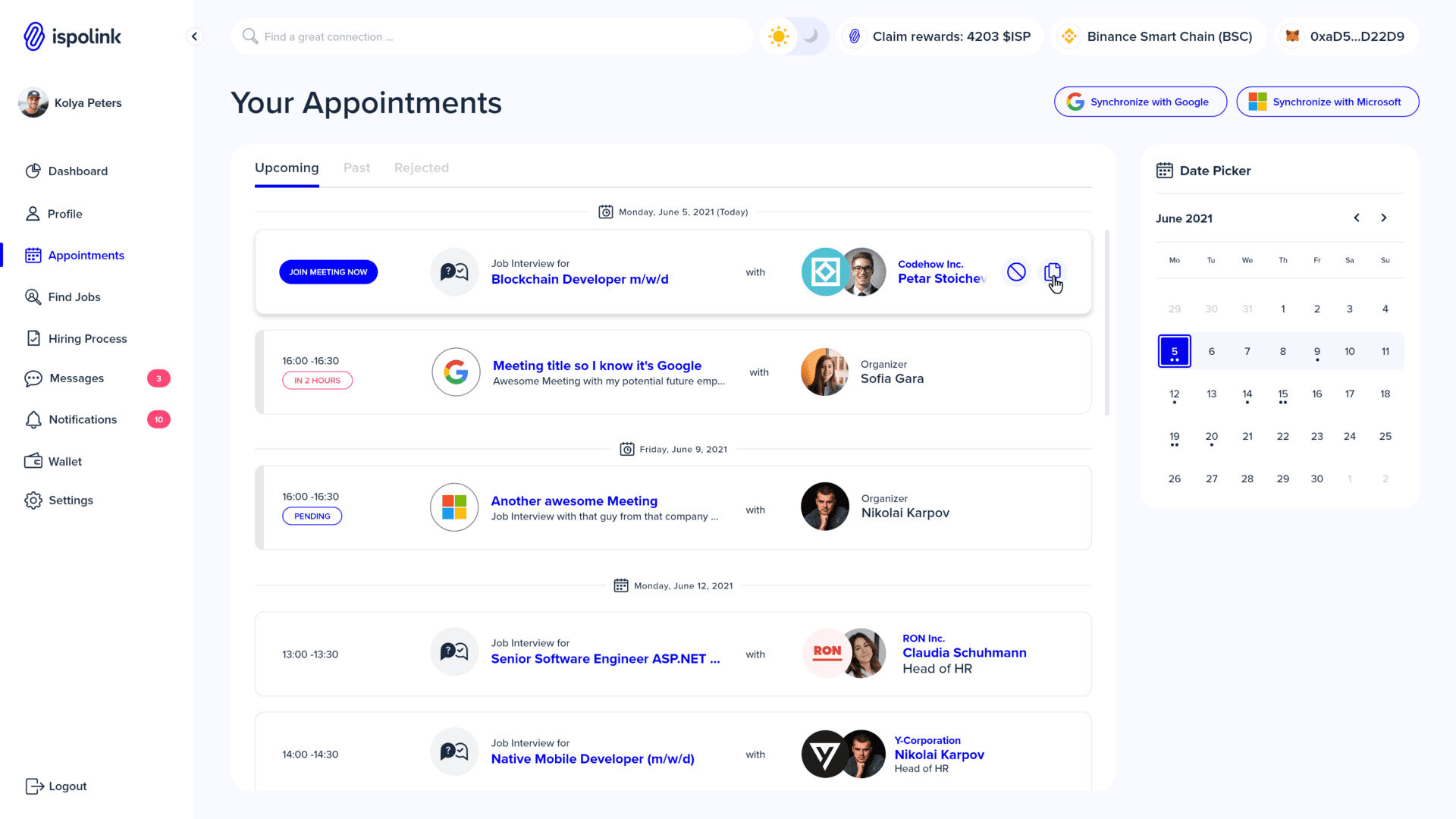Switch to the Past appointments tab
Image resolution: width=1456 pixels, height=819 pixels.
click(356, 168)
